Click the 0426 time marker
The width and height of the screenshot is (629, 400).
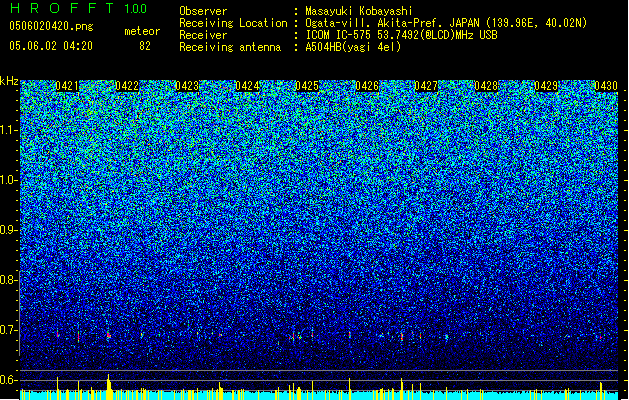[367, 86]
